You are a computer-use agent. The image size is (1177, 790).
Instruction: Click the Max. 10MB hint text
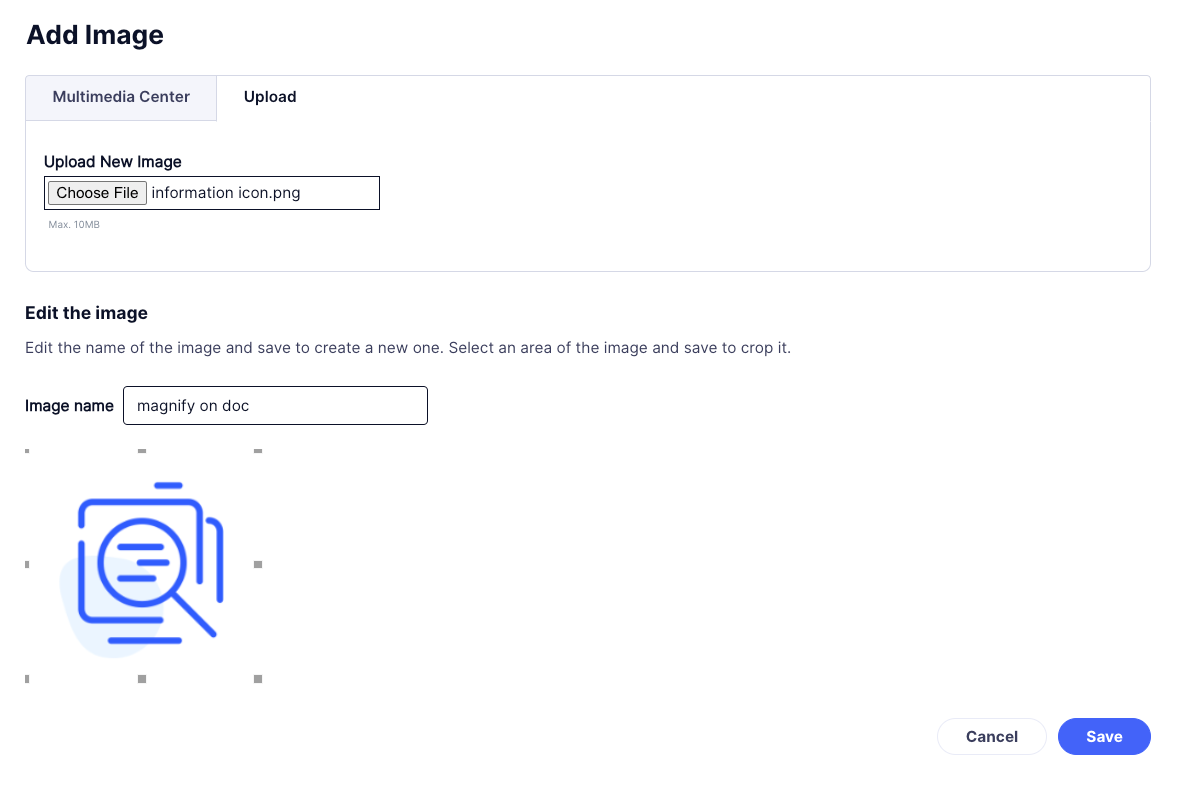tap(74, 225)
